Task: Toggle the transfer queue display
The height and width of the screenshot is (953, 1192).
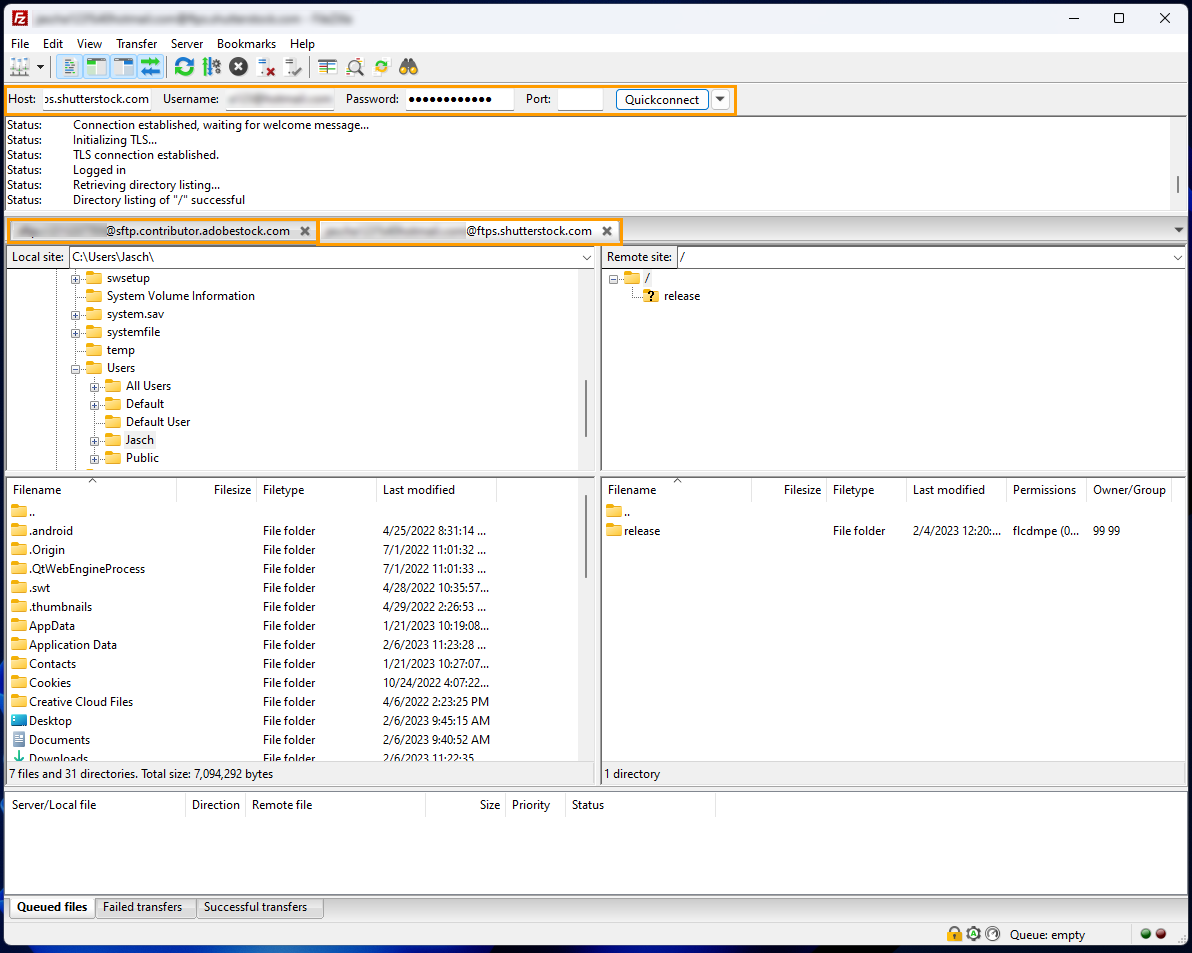Action: [151, 67]
